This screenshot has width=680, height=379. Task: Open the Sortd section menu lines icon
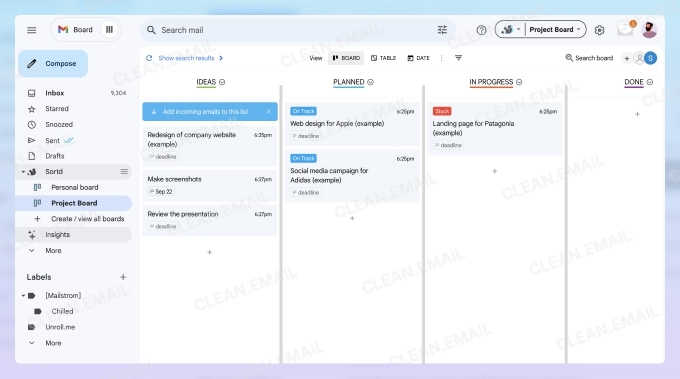pyautogui.click(x=124, y=171)
